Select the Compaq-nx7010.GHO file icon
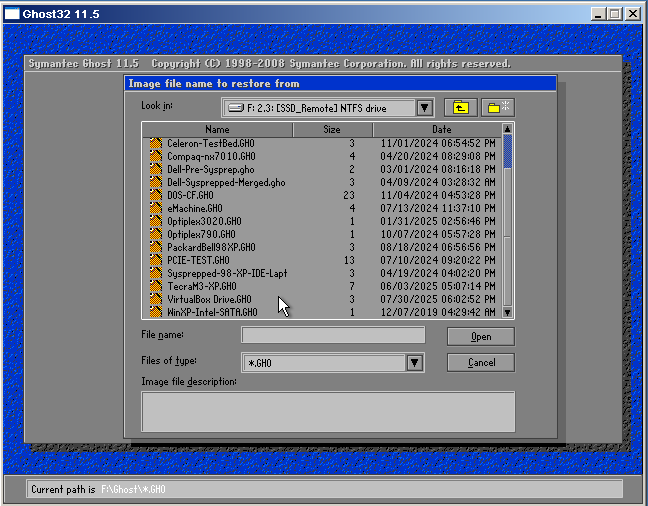Image resolution: width=648 pixels, height=506 pixels. point(155,156)
